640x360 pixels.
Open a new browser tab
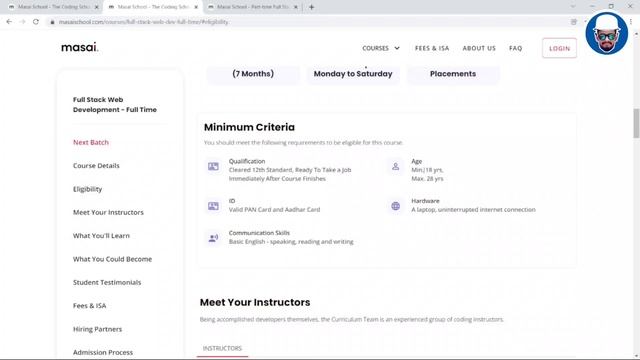311,7
